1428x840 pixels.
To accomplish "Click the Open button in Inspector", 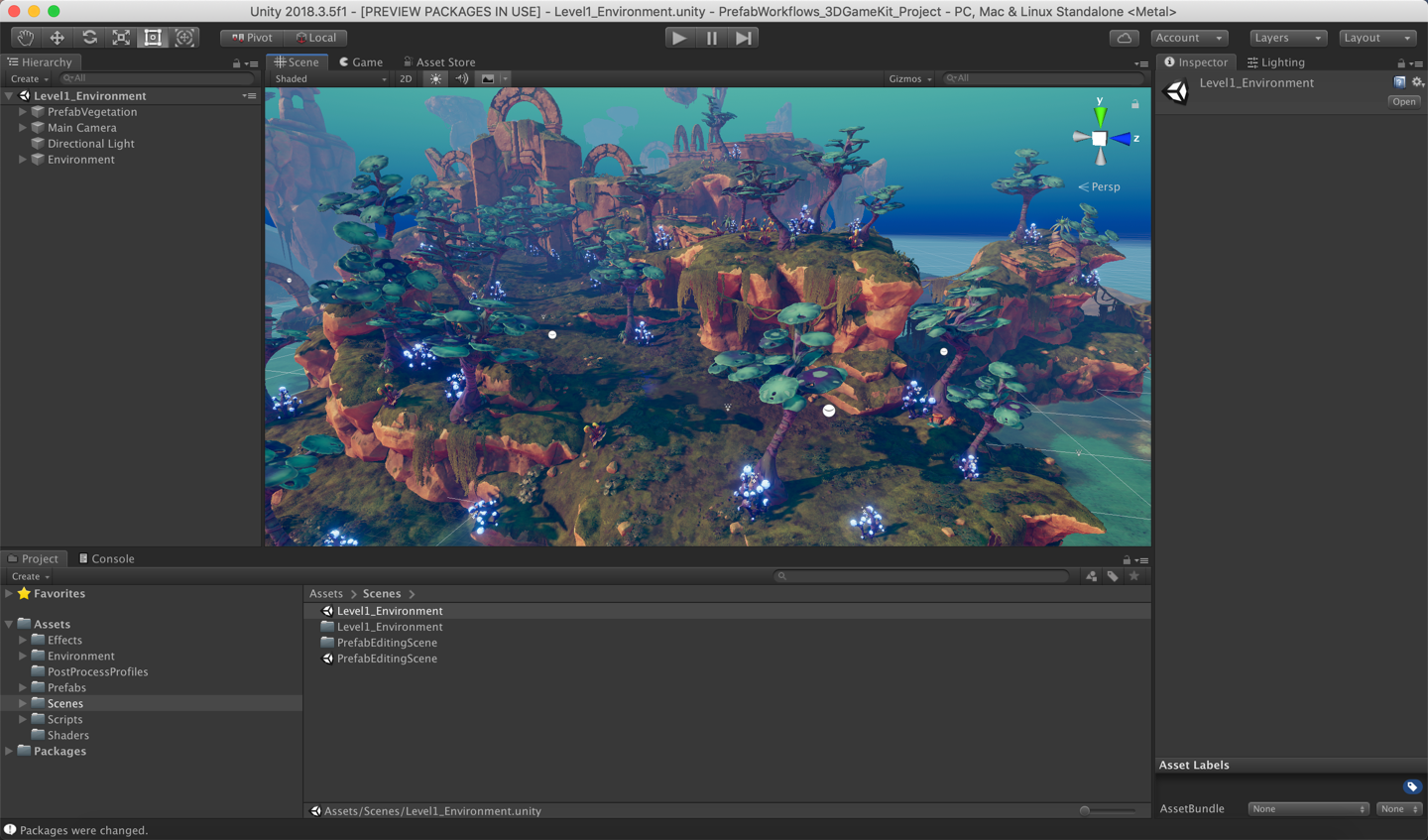I will [x=1404, y=102].
